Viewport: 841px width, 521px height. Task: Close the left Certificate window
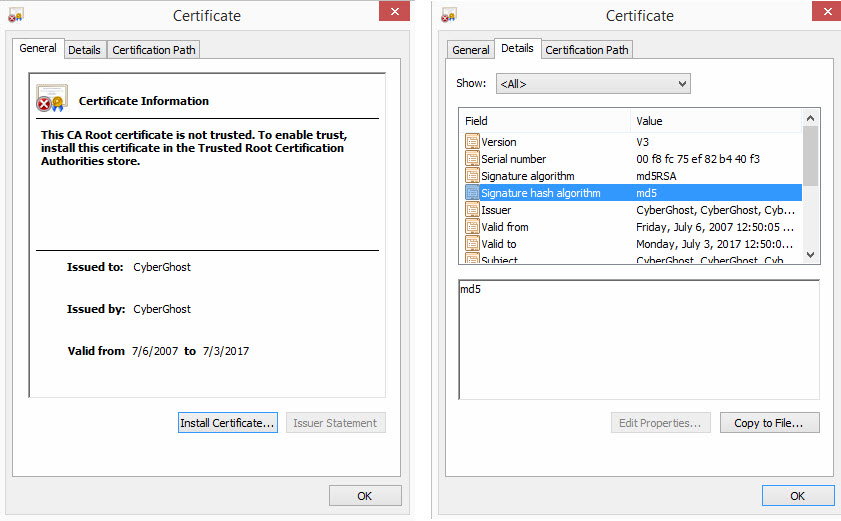click(x=394, y=11)
